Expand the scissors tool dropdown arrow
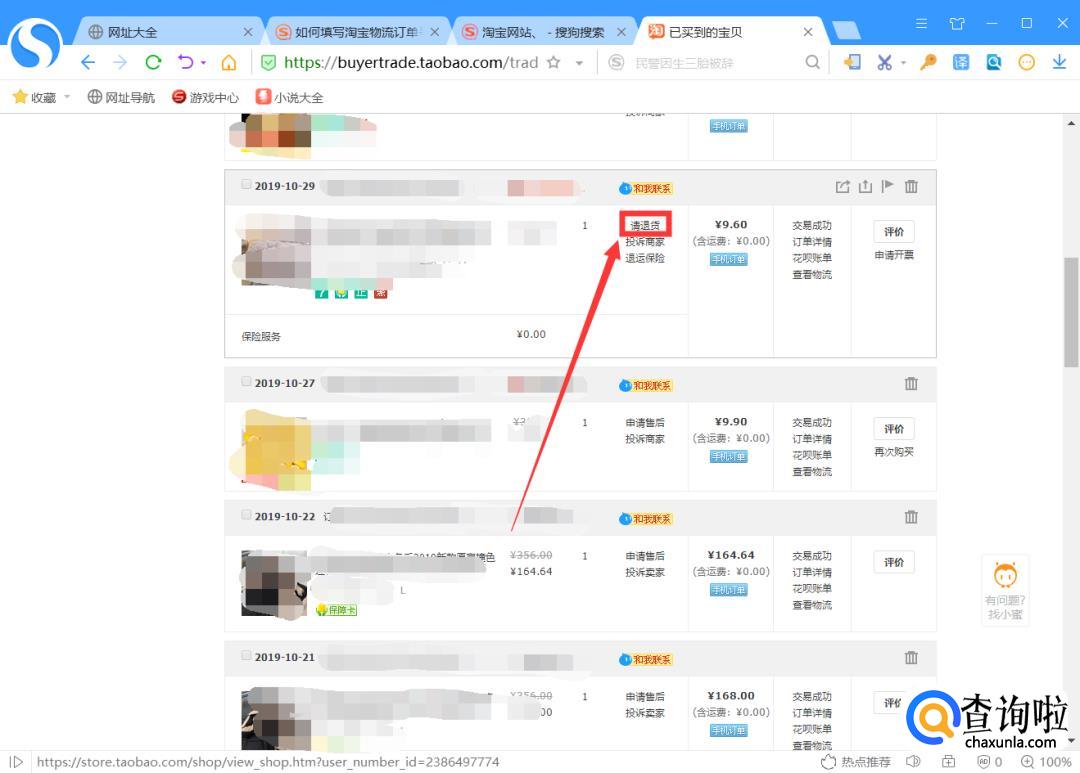Viewport: 1080px width, 773px height. 903,63
